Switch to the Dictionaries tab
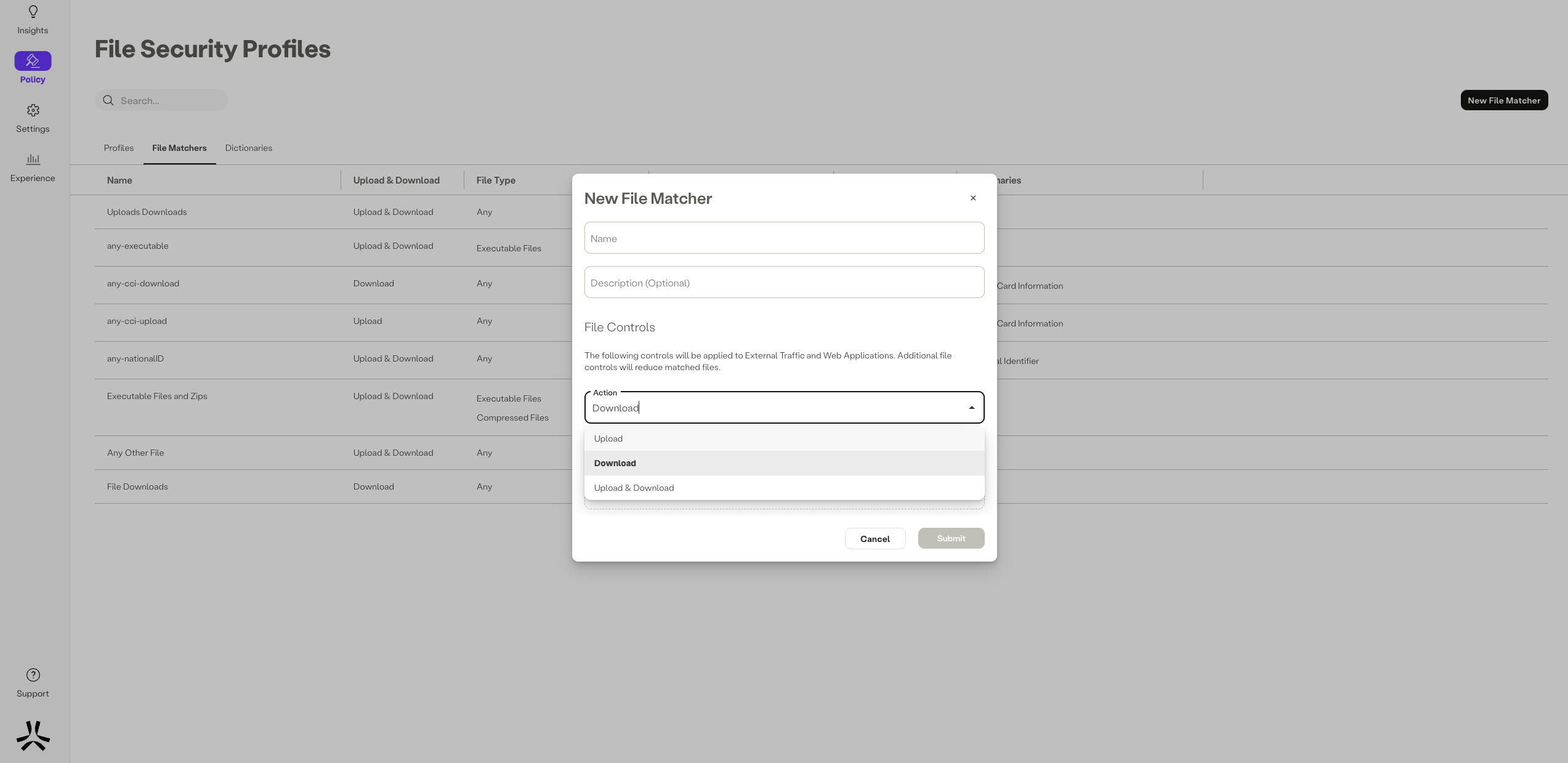Viewport: 1568px width, 763px height. 248,148
